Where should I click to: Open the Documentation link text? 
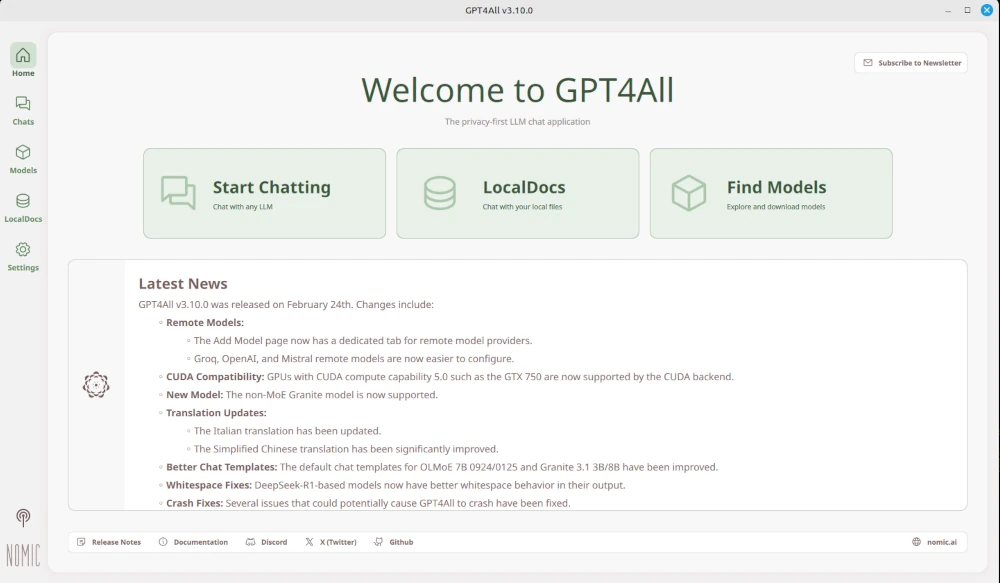(x=201, y=542)
